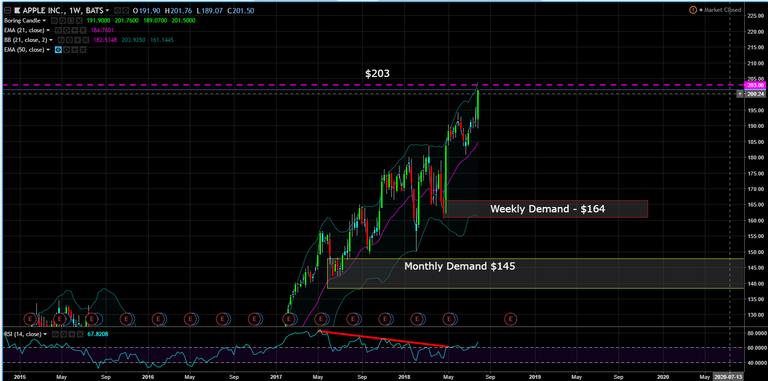Click the 40.0000 RSI axis label
Viewport: 768px width, 381px height.
pyautogui.click(x=757, y=362)
